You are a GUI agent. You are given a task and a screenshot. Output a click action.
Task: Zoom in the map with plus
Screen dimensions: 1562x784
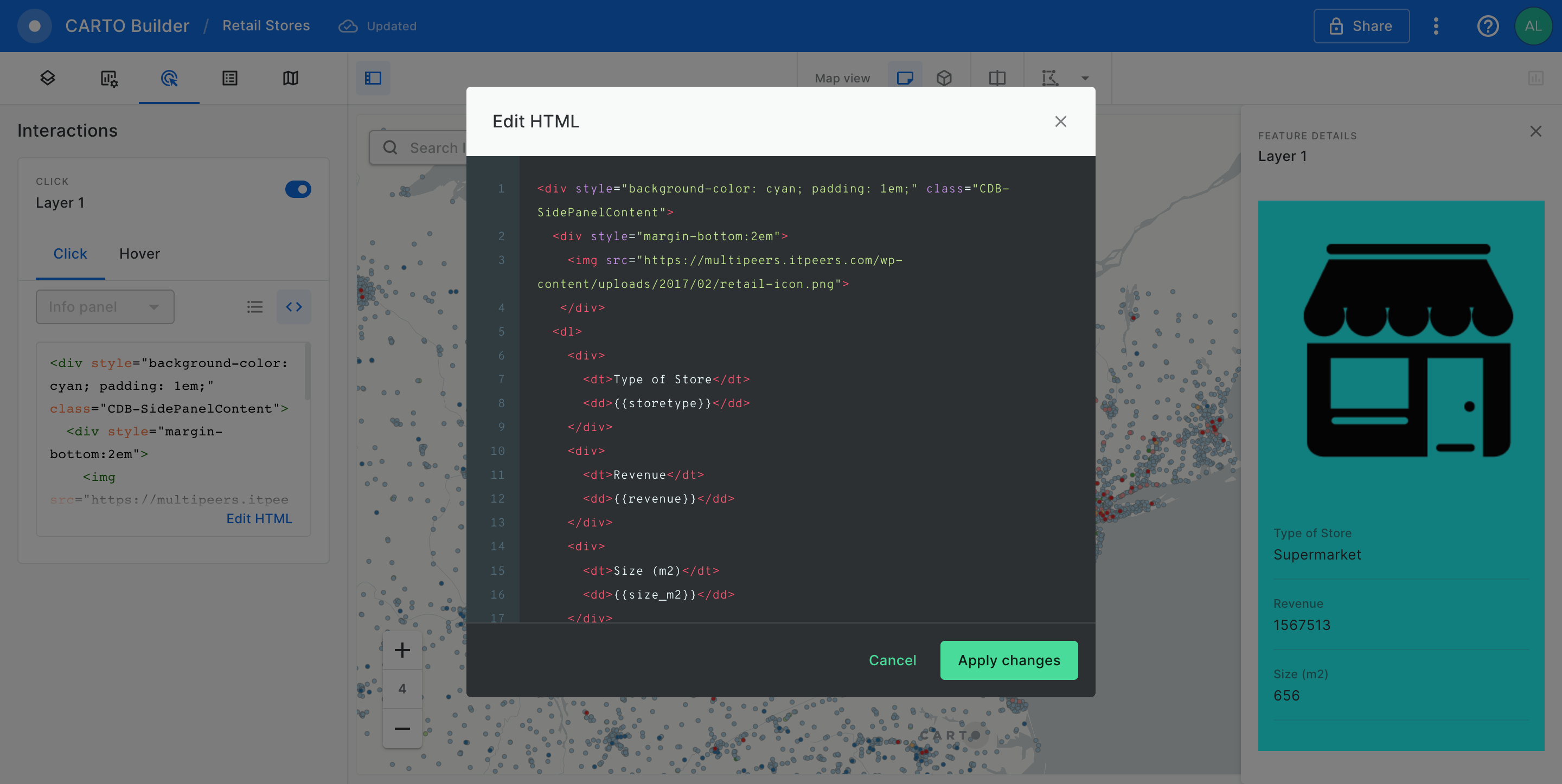click(x=402, y=650)
